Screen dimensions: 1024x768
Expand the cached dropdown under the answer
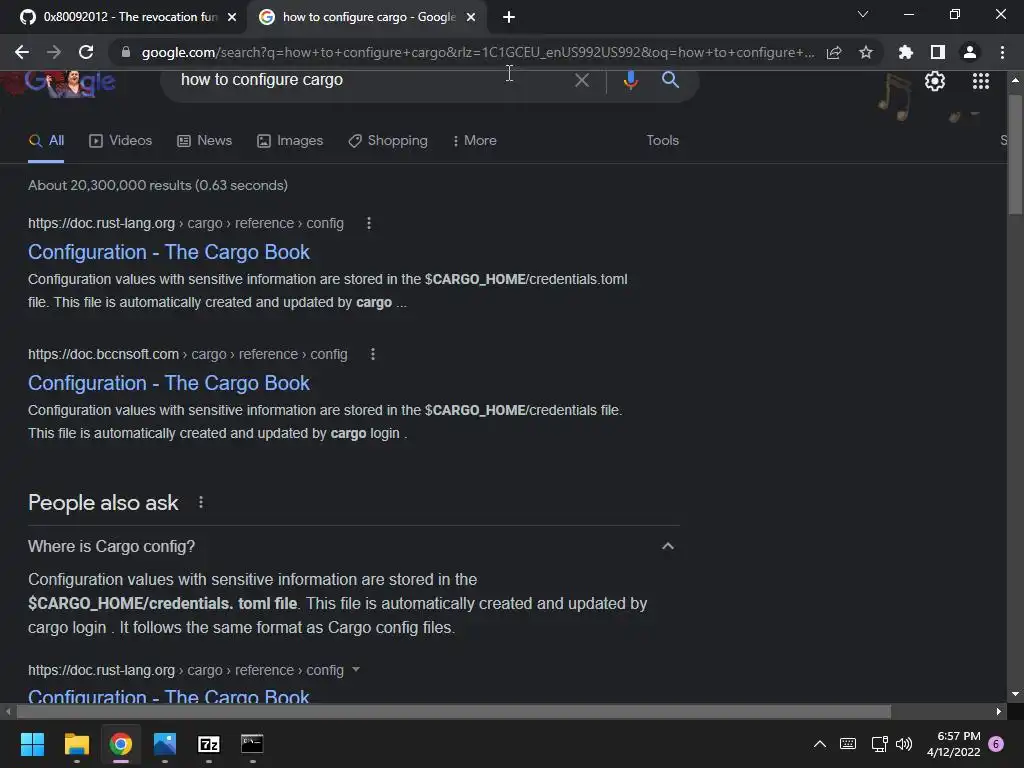tap(356, 669)
